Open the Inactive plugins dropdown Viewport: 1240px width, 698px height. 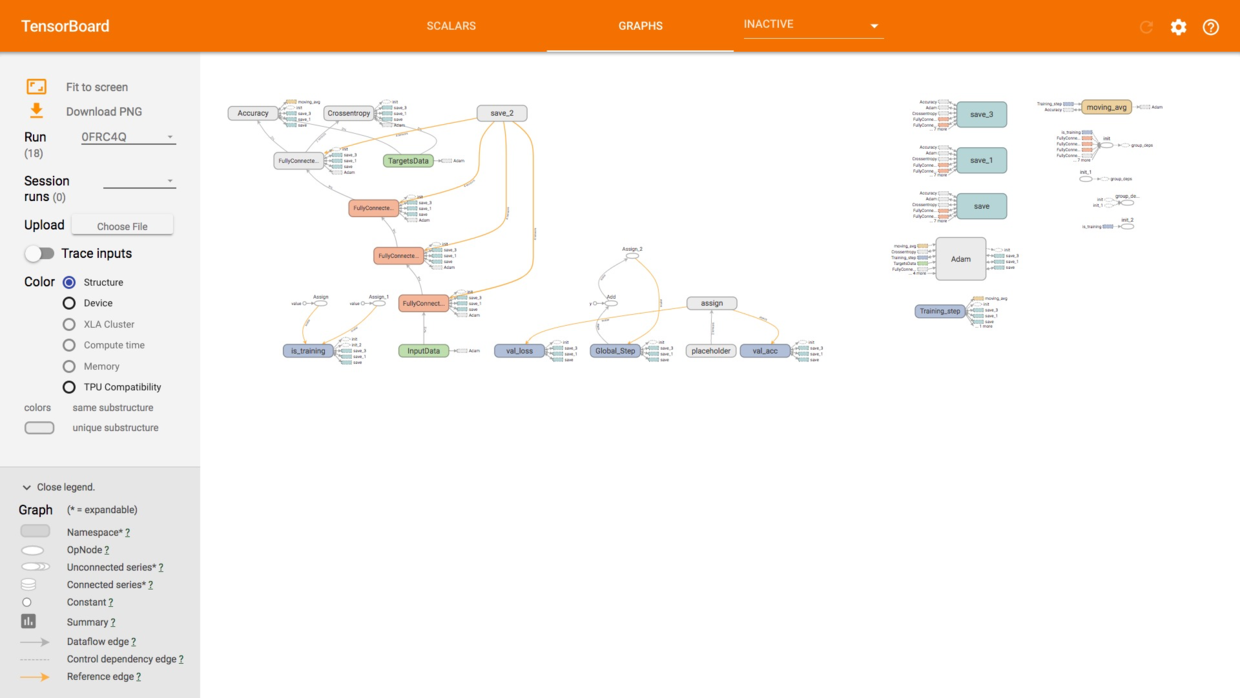click(x=811, y=25)
